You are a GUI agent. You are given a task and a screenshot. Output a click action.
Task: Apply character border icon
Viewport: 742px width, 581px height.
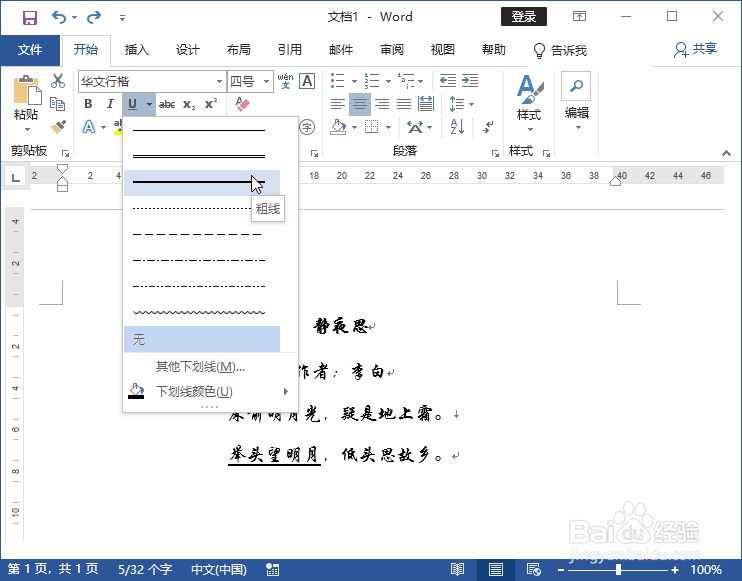308,81
